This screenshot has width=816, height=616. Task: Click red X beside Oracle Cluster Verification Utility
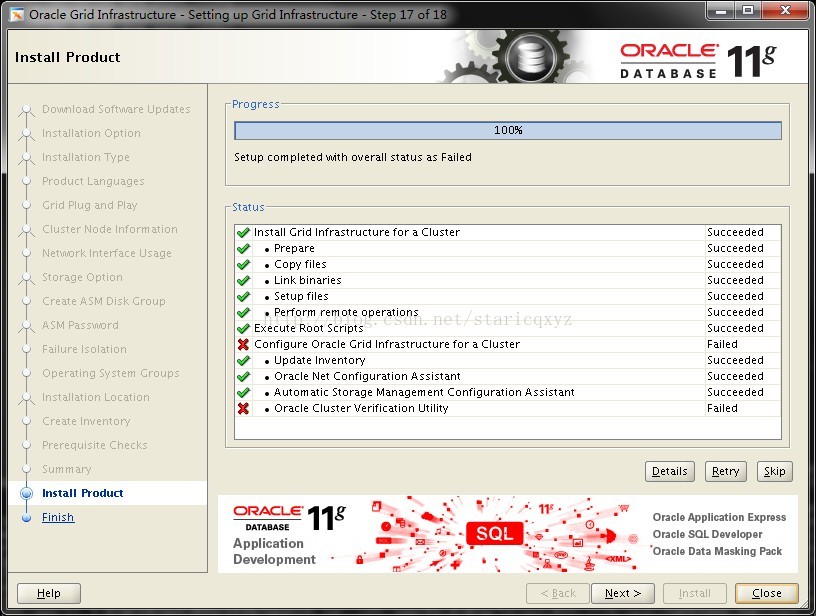pyautogui.click(x=243, y=408)
